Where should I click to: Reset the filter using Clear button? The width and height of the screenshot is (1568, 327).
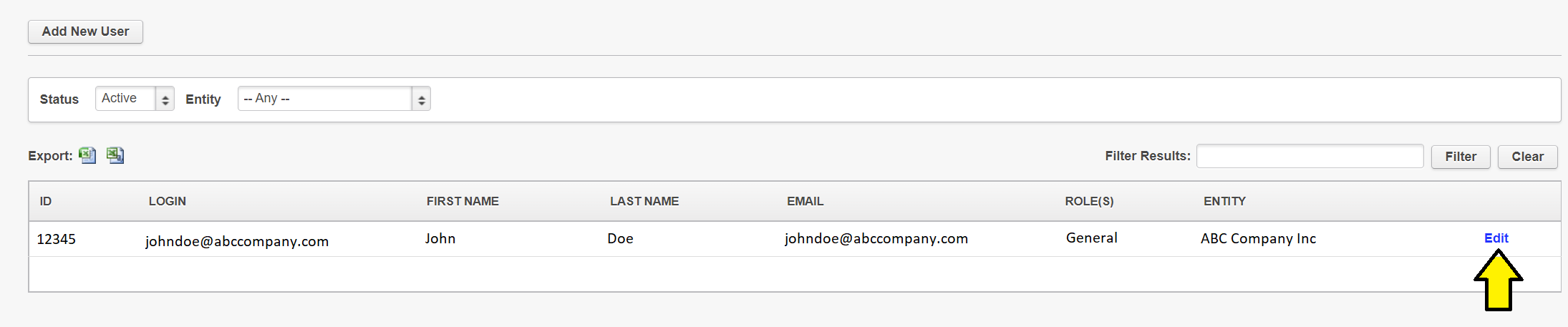point(1527,157)
